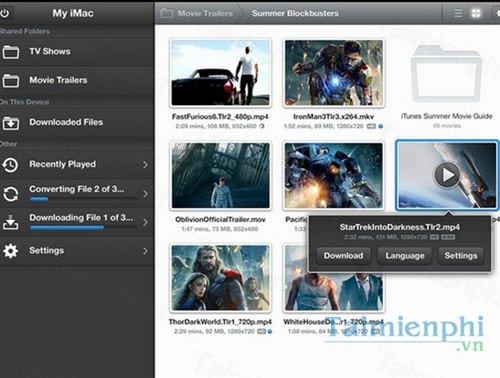Open the TV Shows shared folder

tap(77, 52)
